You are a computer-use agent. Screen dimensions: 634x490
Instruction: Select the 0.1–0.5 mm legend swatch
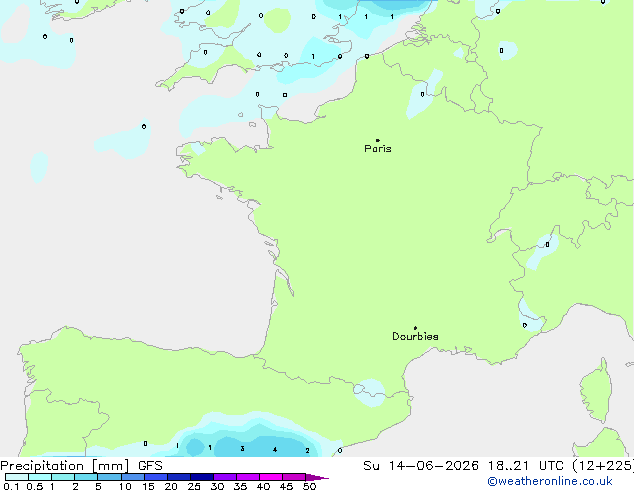(17, 477)
